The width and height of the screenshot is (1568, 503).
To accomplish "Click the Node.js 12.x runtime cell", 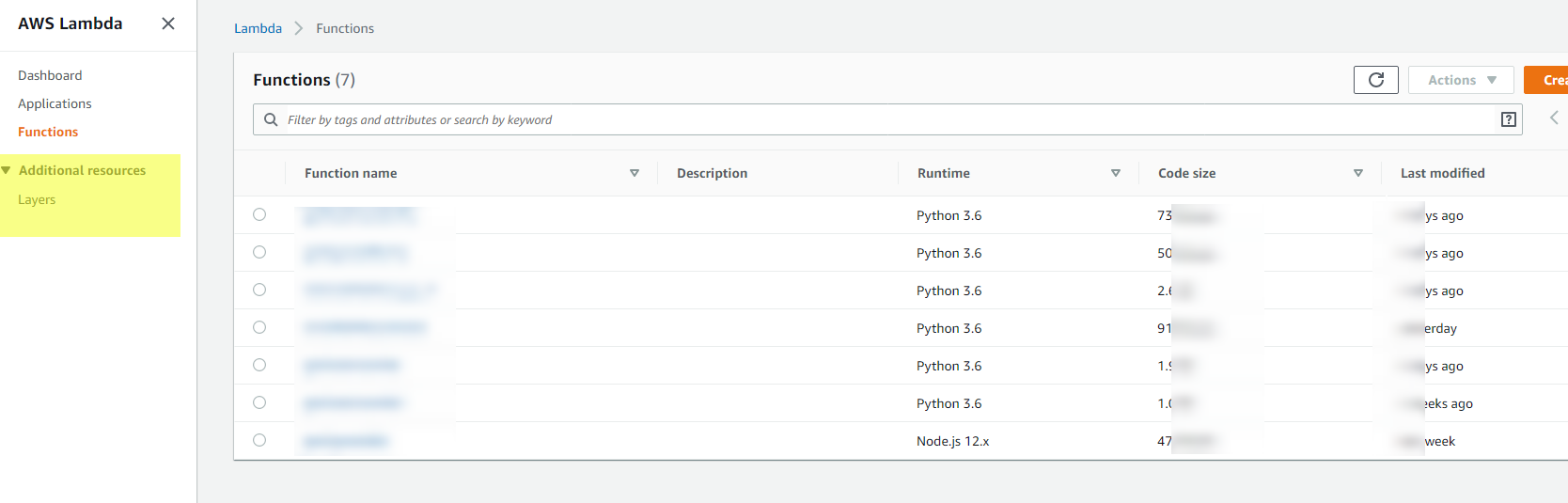I will click(952, 441).
